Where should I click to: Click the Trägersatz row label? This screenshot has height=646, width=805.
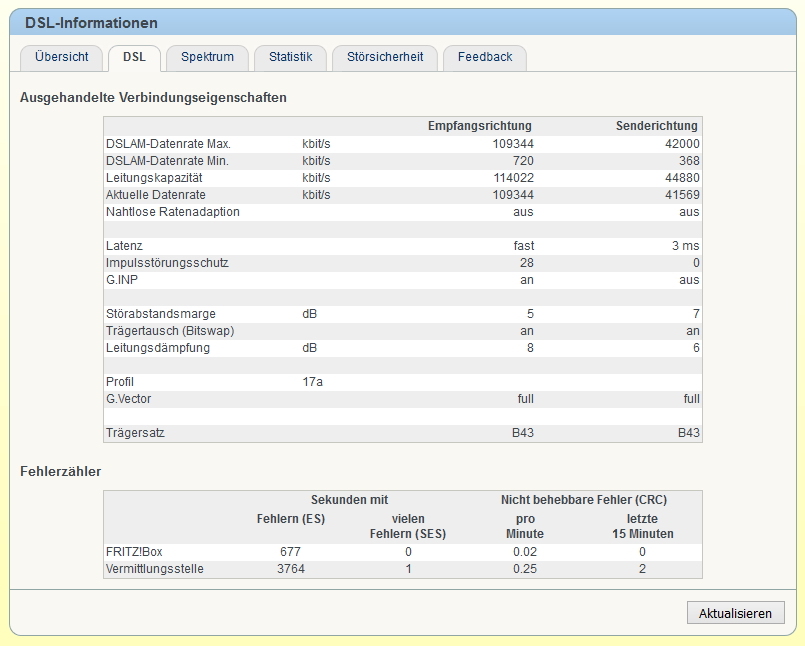coord(135,433)
